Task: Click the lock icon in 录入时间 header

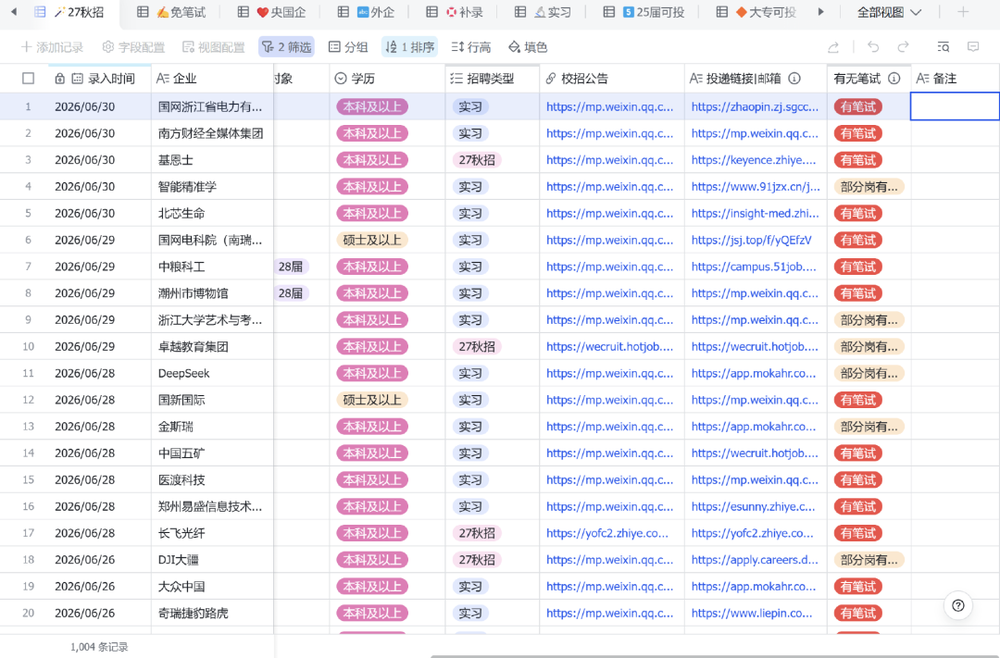Action: (60, 78)
